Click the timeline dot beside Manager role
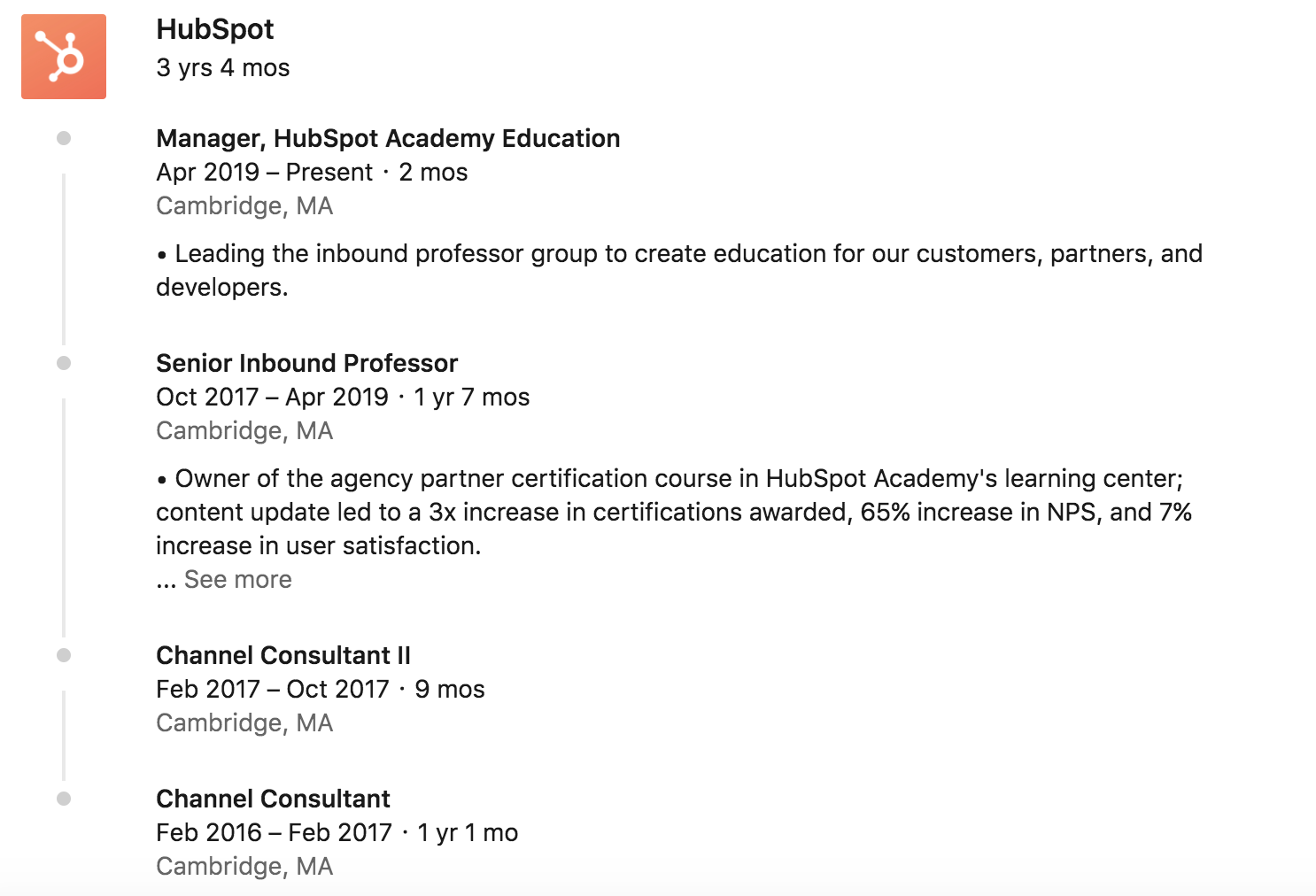 tap(64, 138)
